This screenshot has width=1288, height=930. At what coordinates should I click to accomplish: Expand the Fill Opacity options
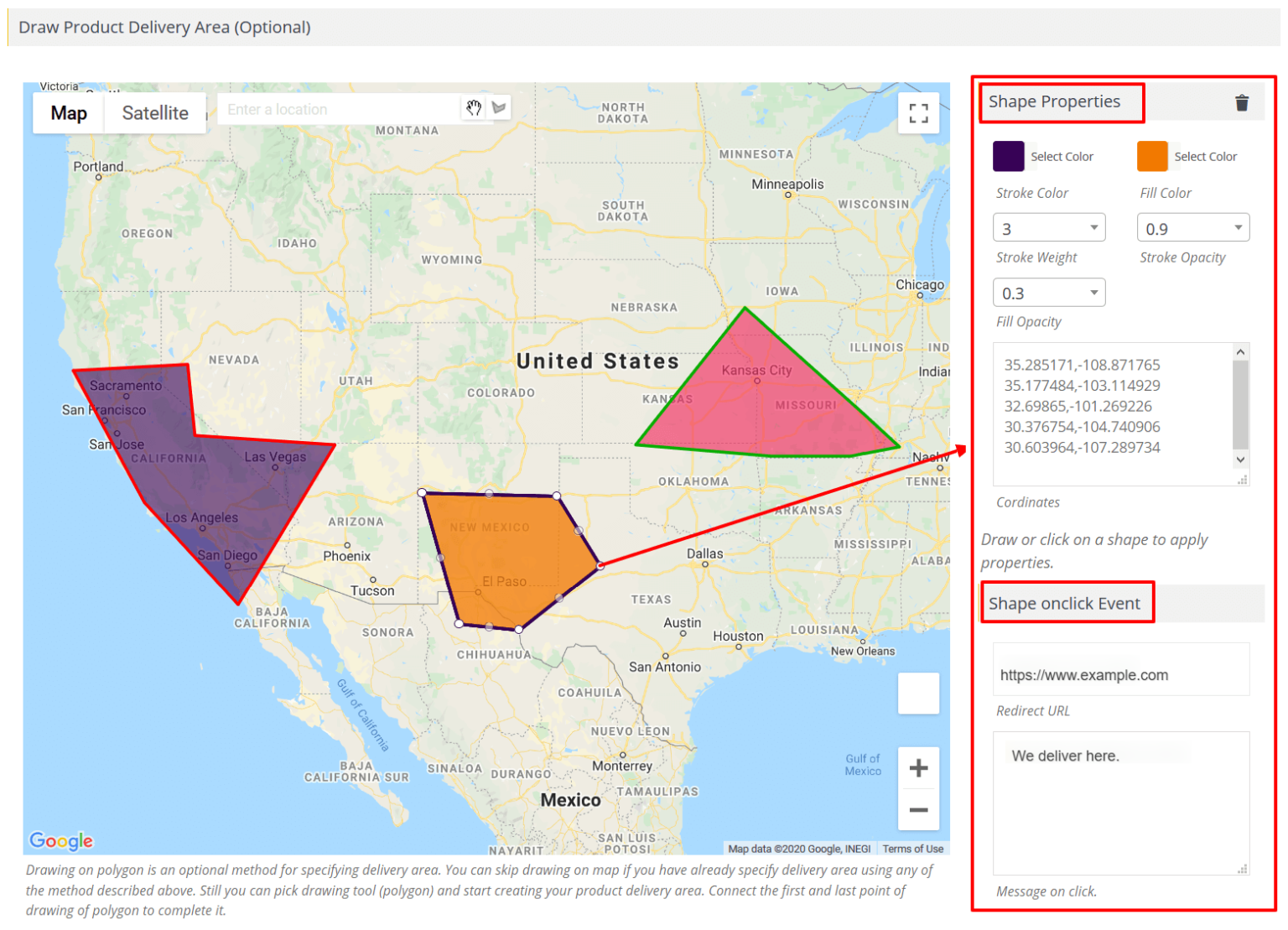[x=1049, y=292]
